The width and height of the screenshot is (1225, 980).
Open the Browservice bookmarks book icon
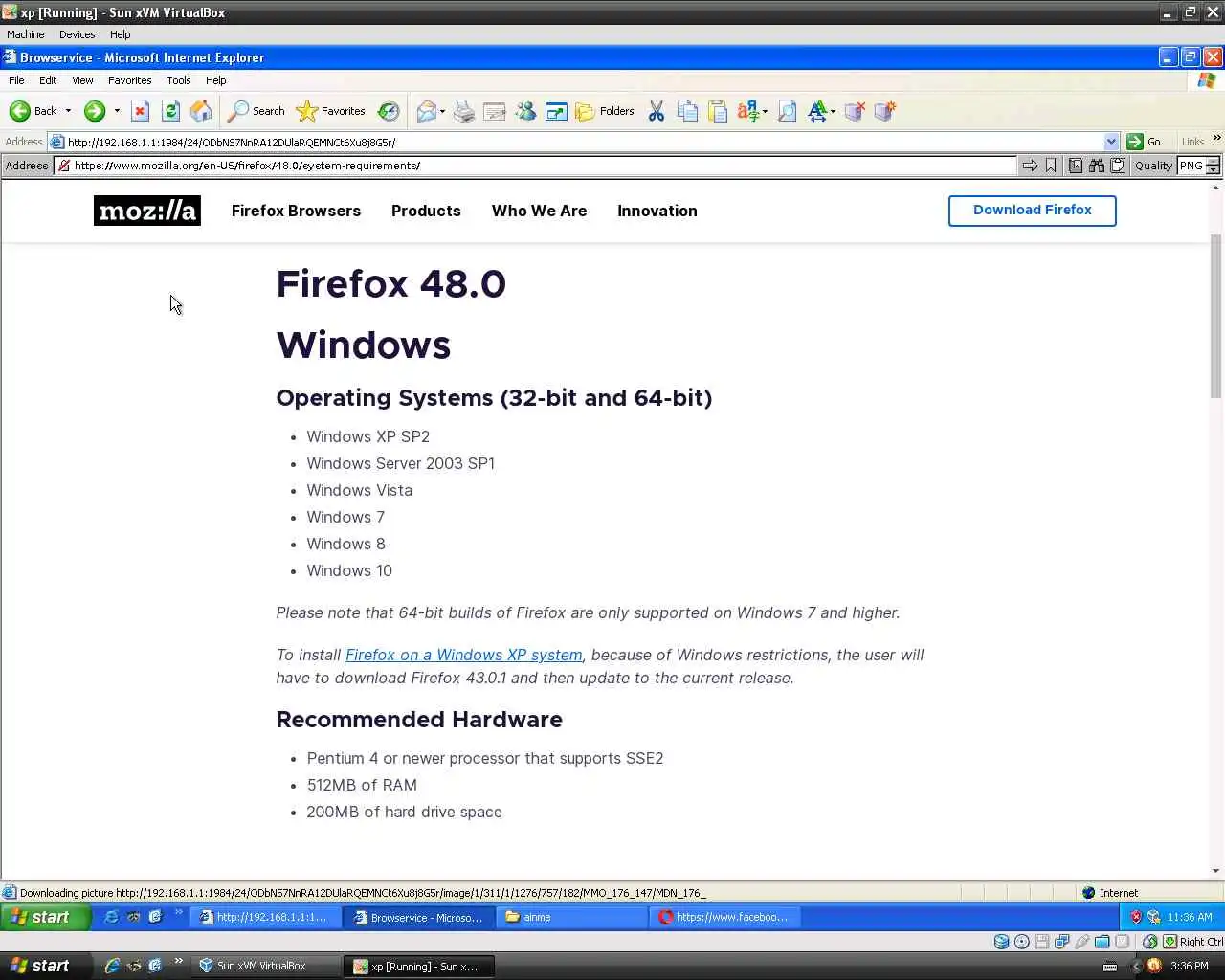point(1076,166)
